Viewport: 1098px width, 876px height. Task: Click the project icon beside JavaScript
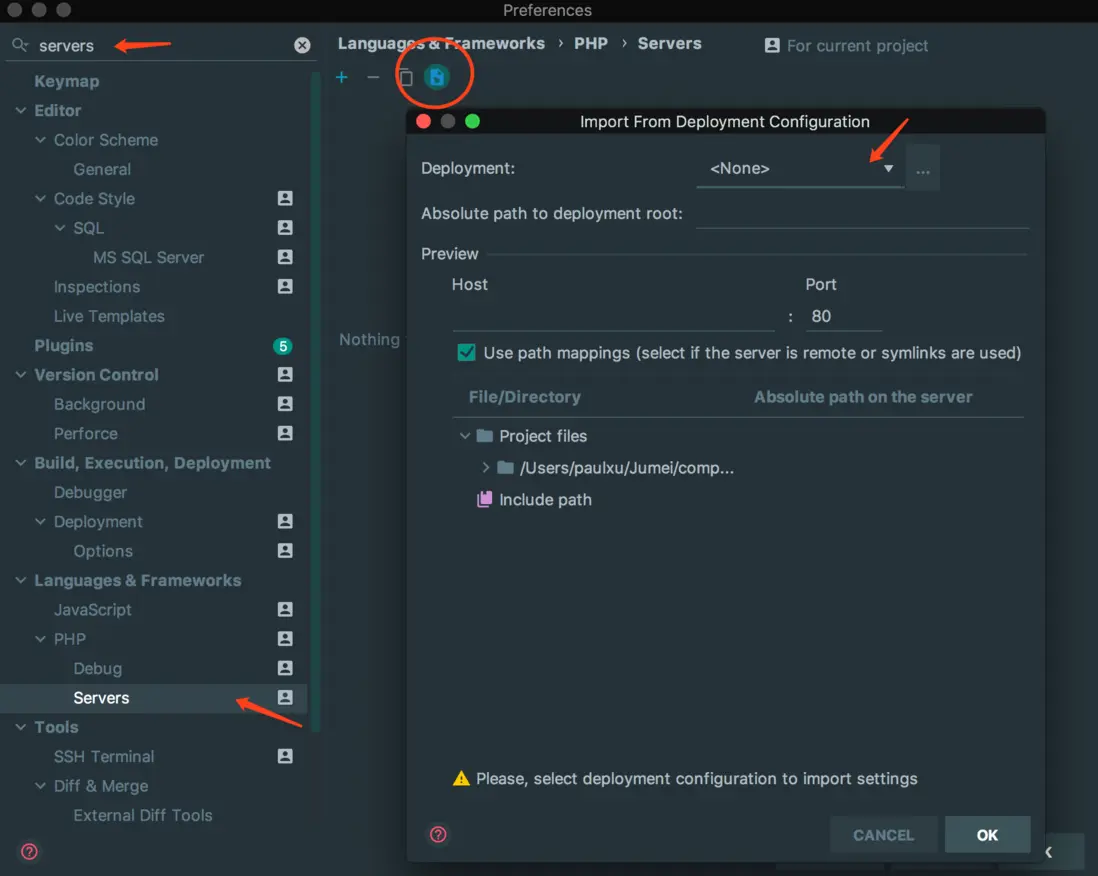(285, 609)
